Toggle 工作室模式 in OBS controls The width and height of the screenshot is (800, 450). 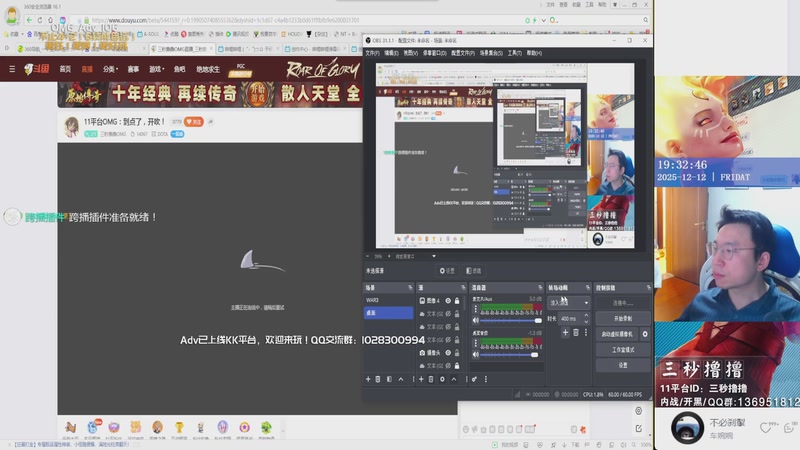[x=623, y=349]
